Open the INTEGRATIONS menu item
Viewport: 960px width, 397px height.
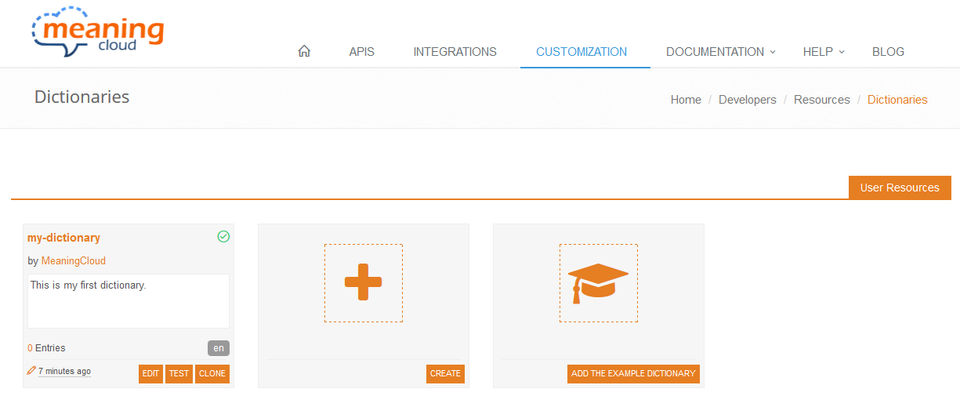coord(455,52)
